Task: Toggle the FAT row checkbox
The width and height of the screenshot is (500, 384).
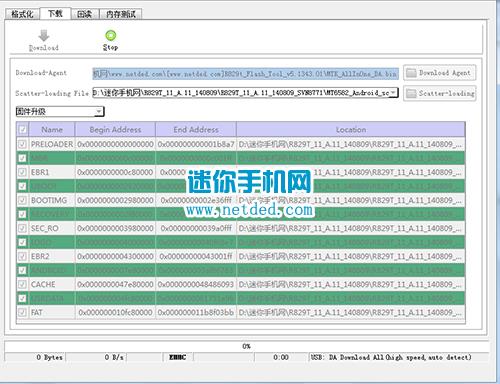Action: pyautogui.click(x=22, y=312)
